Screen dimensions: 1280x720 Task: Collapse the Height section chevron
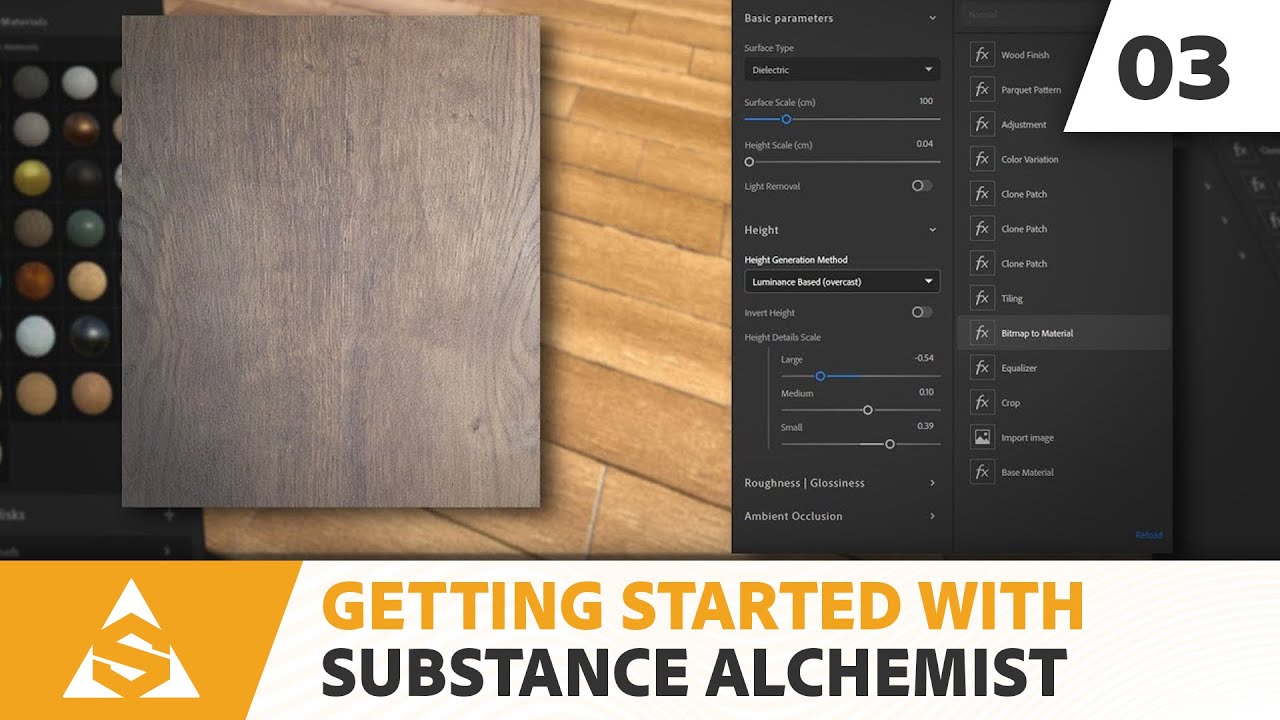pyautogui.click(x=932, y=230)
